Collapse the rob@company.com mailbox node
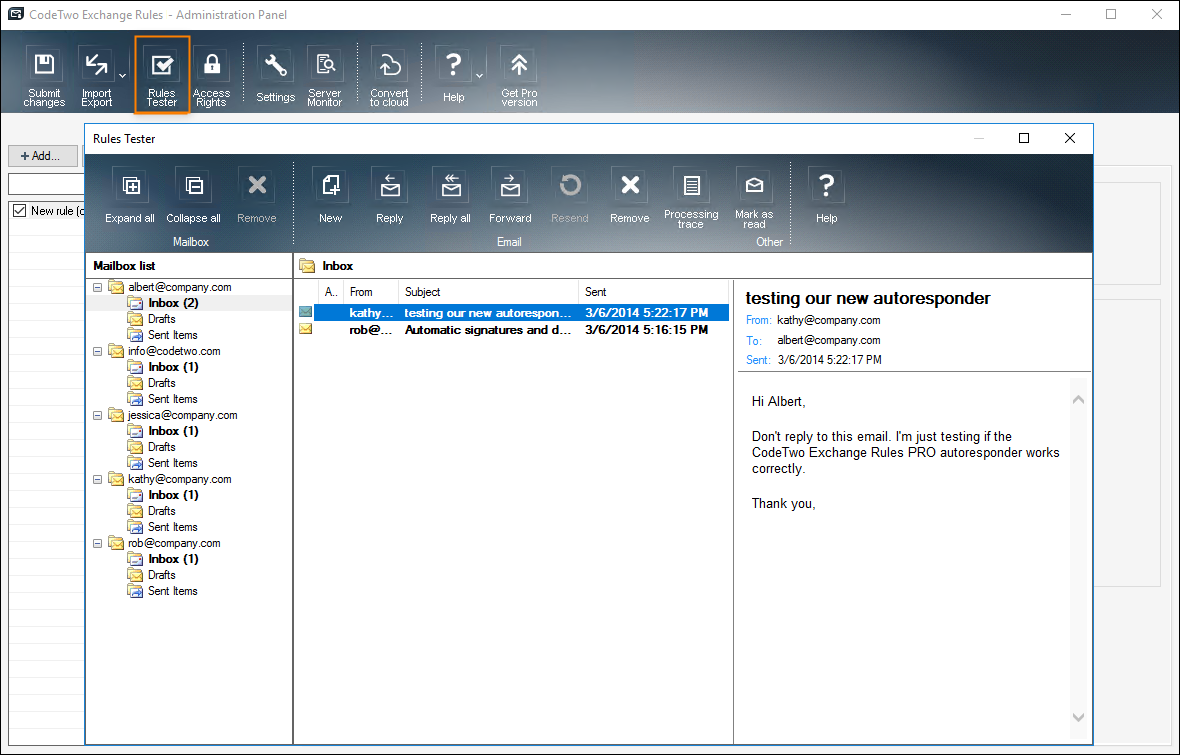 click(97, 543)
